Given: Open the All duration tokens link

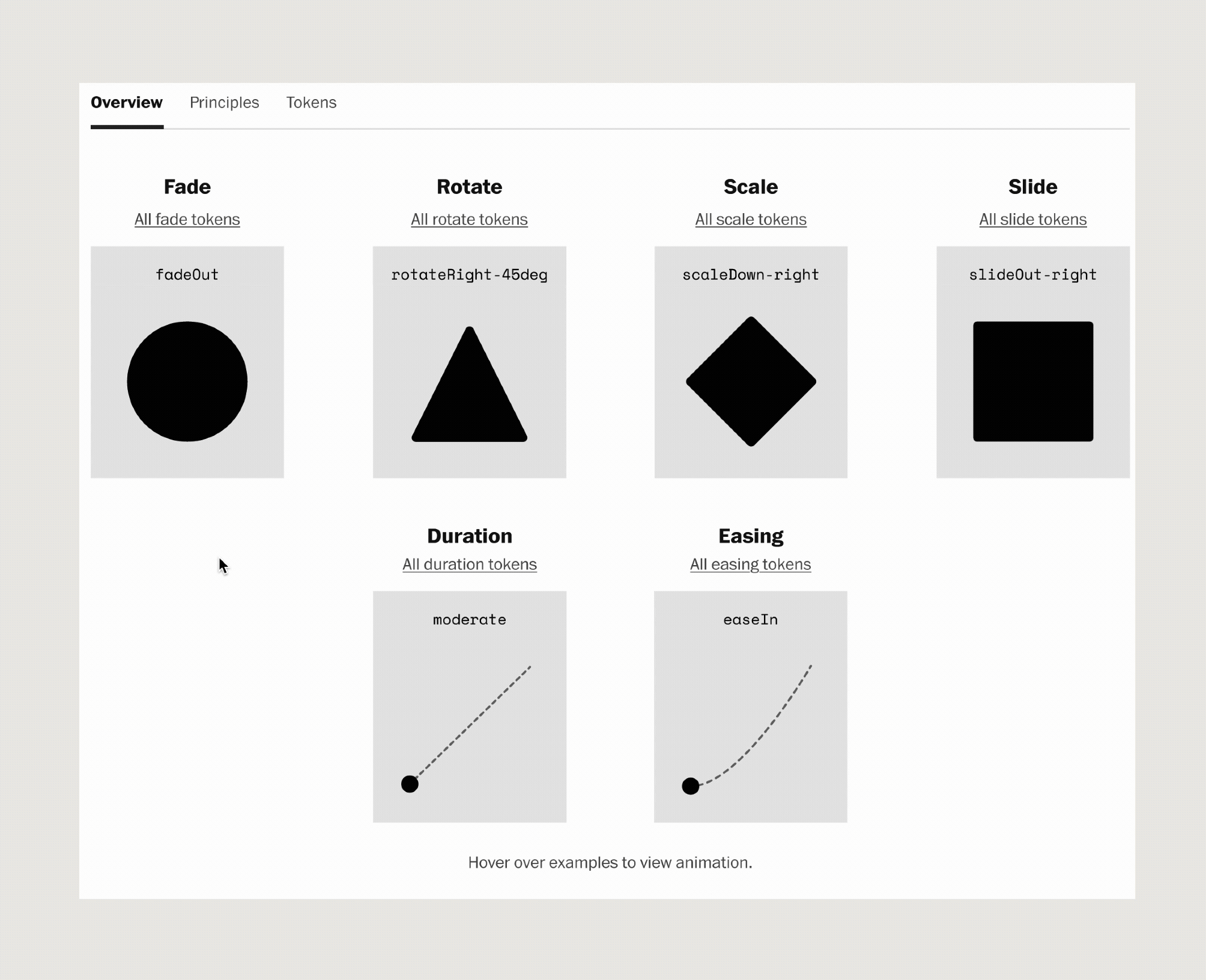Looking at the screenshot, I should coord(469,564).
